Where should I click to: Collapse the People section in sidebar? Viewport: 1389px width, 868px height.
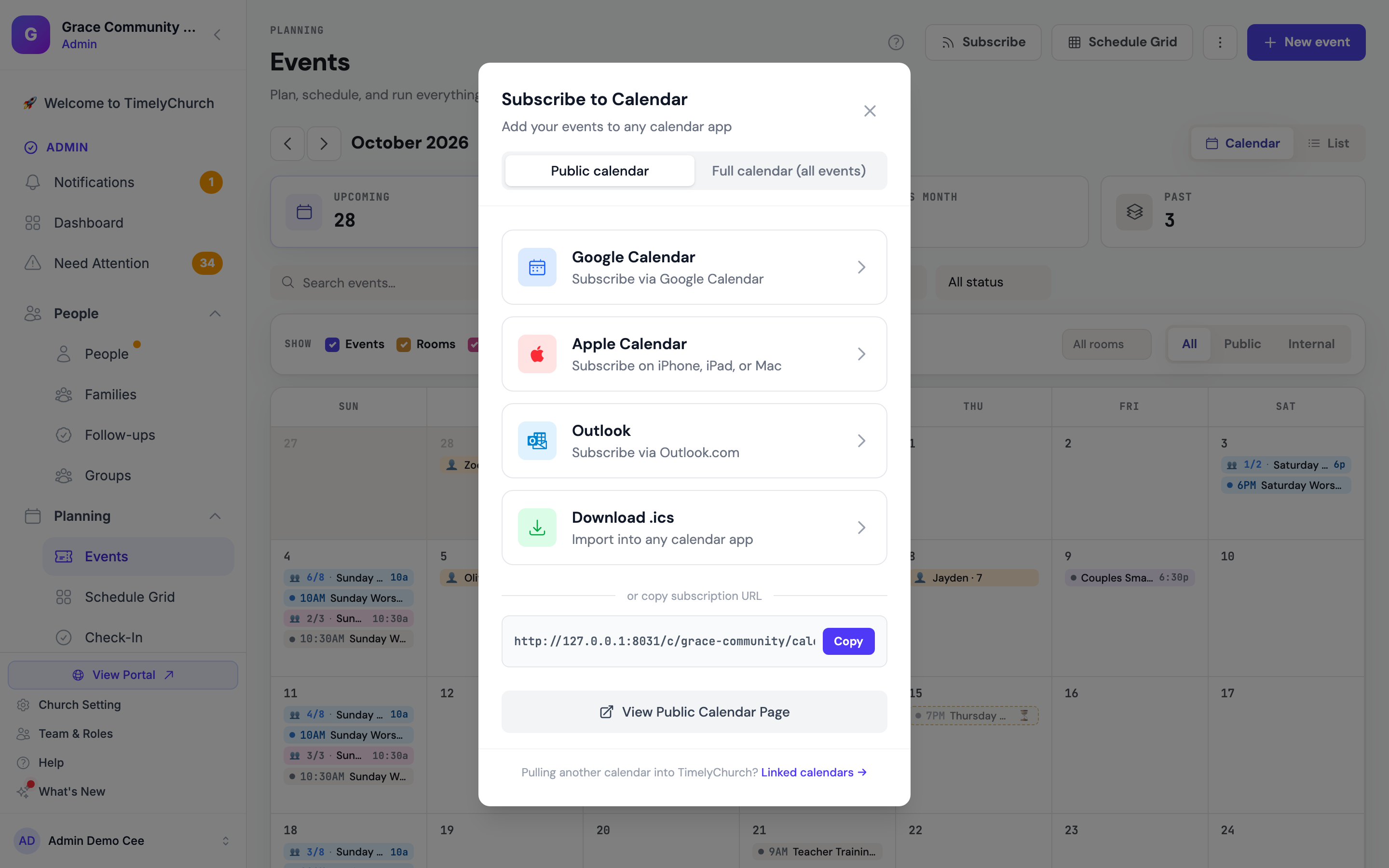click(215, 313)
